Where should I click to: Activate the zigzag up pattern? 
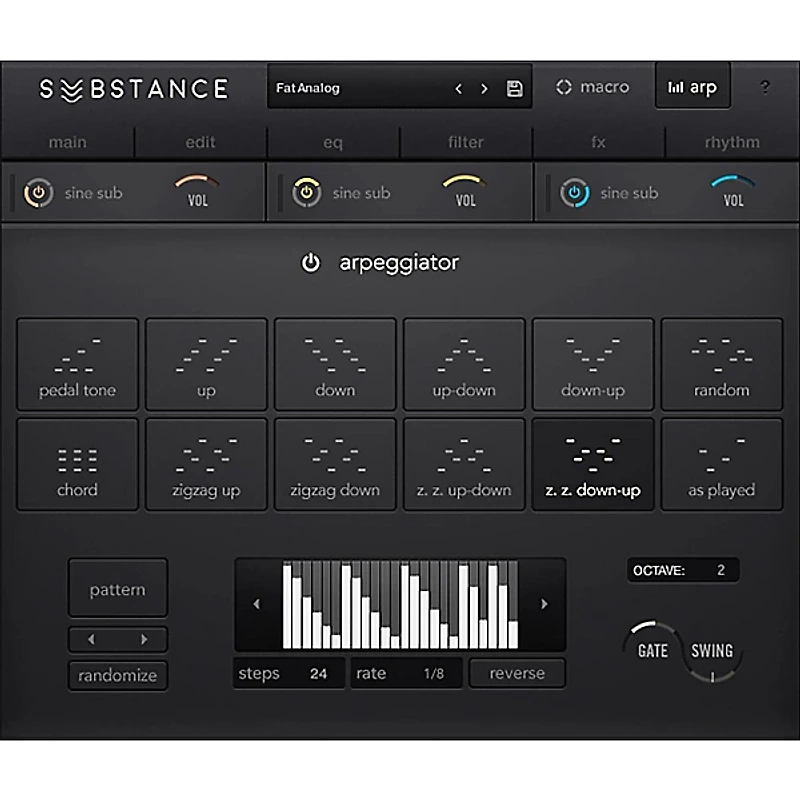point(205,464)
